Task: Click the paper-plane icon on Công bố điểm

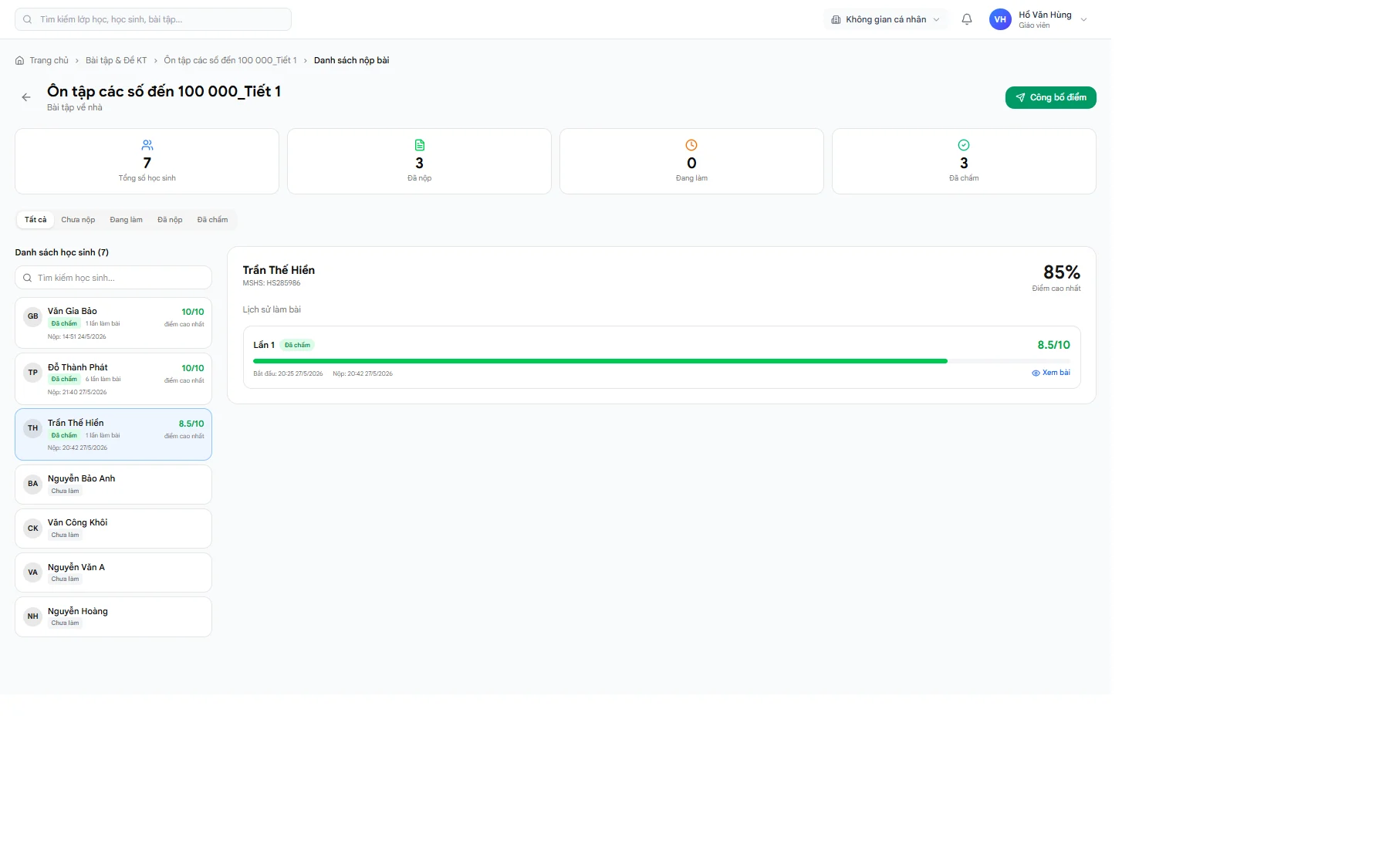Action: point(1020,97)
